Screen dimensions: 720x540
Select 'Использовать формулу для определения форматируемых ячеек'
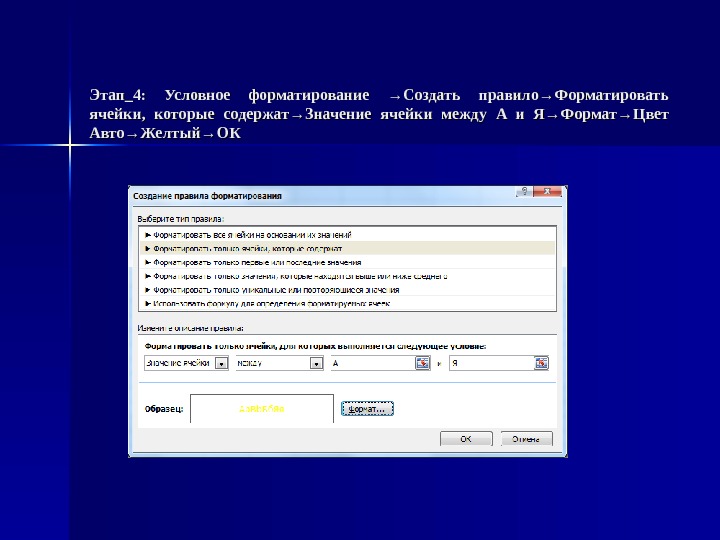pyautogui.click(x=347, y=303)
